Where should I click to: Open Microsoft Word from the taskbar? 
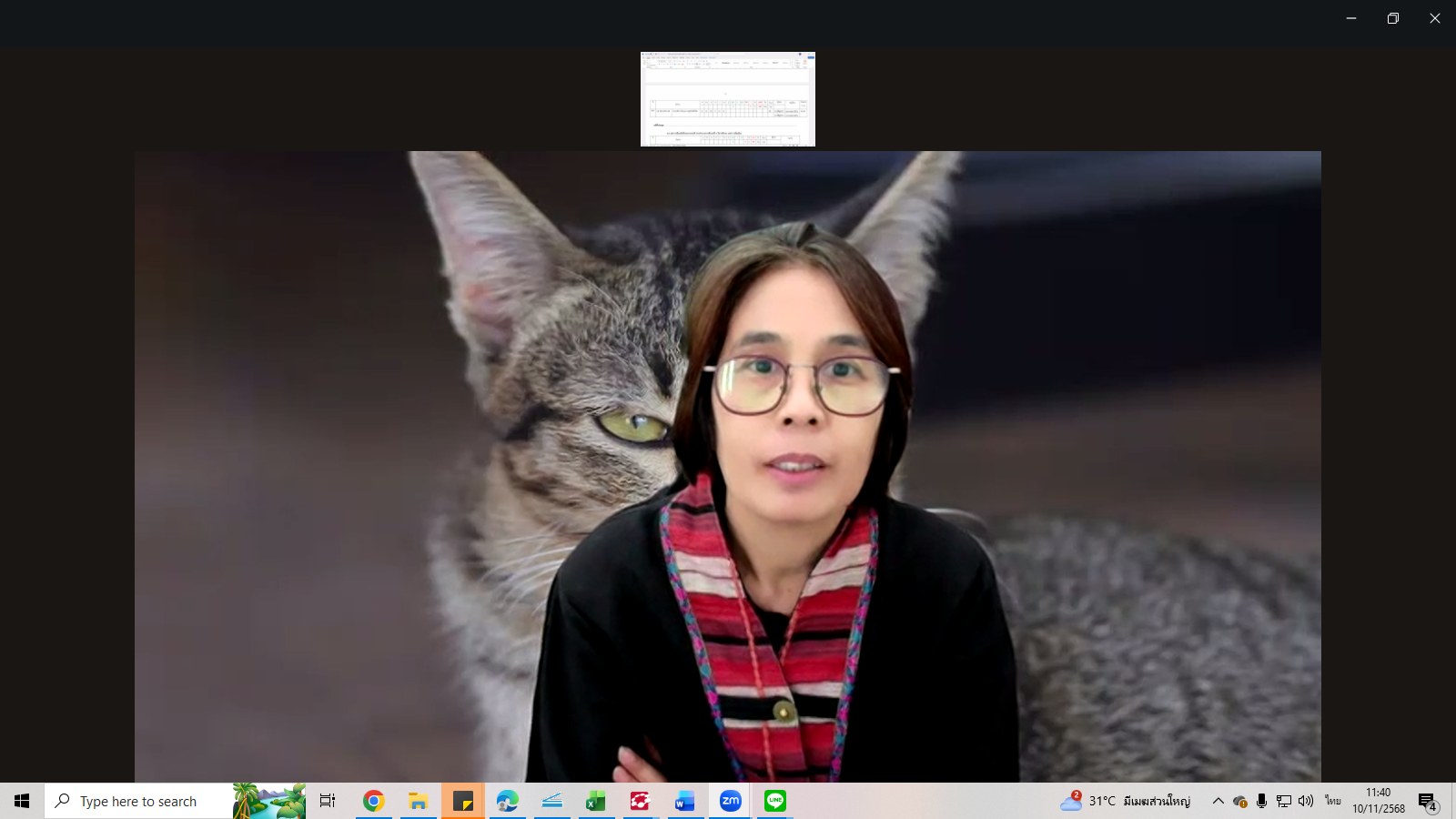(x=684, y=801)
